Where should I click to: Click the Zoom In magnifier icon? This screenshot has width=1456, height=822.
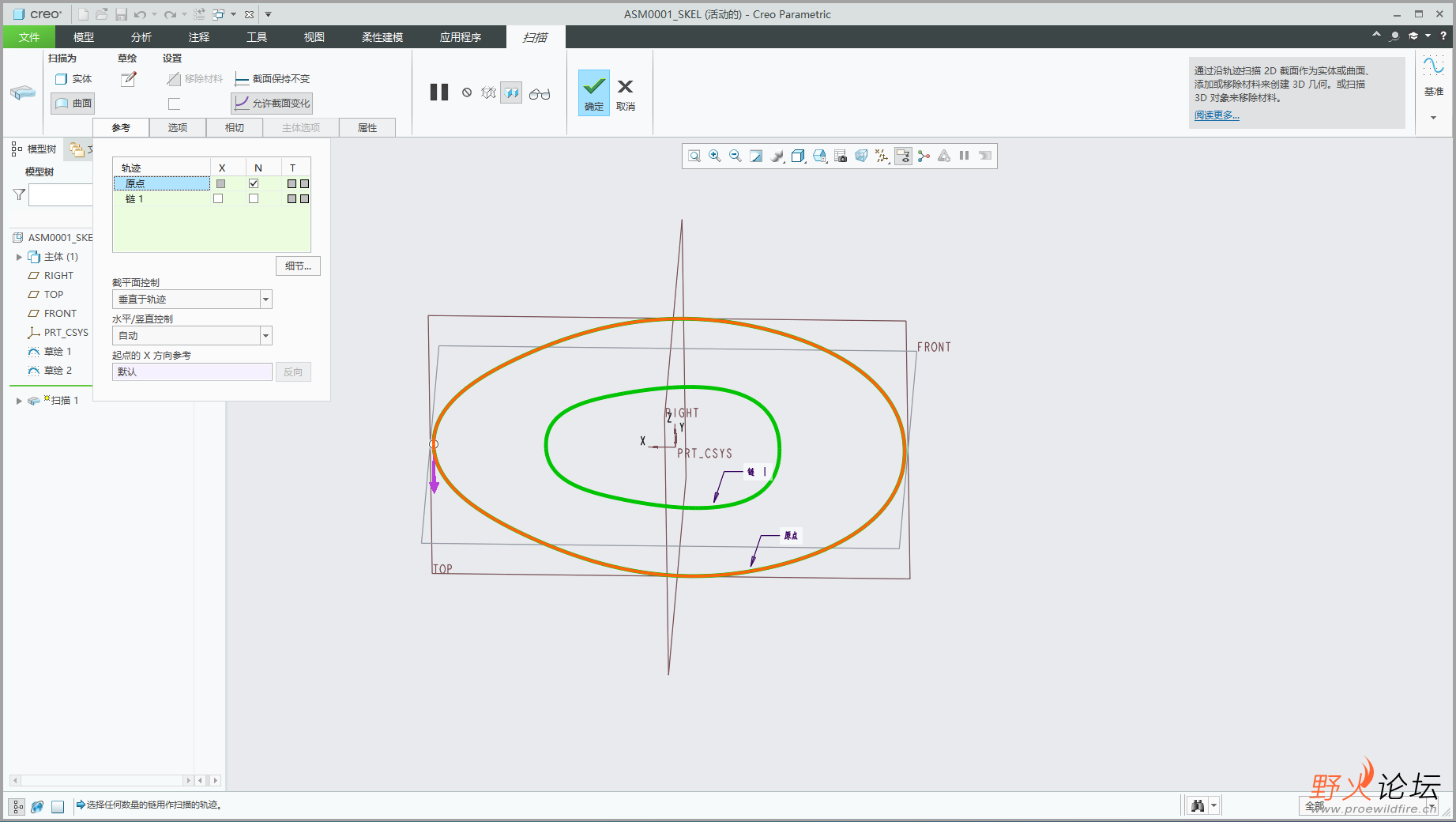click(x=715, y=156)
